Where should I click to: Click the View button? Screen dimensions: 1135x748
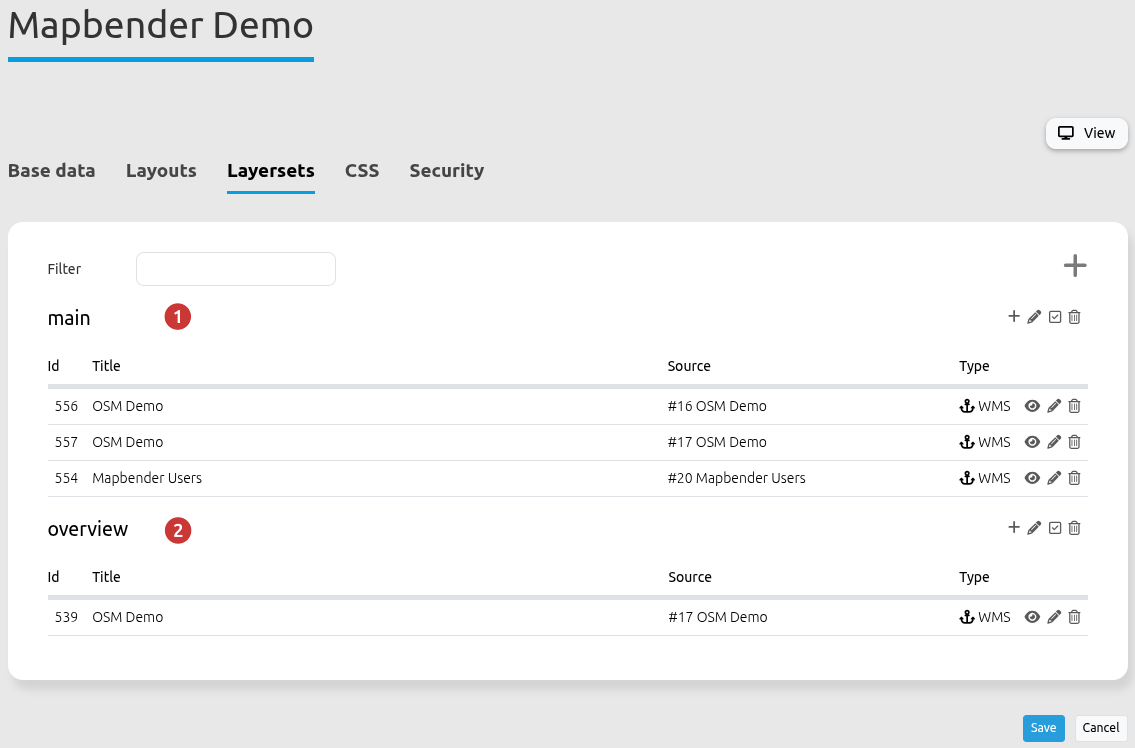pyautogui.click(x=1087, y=133)
